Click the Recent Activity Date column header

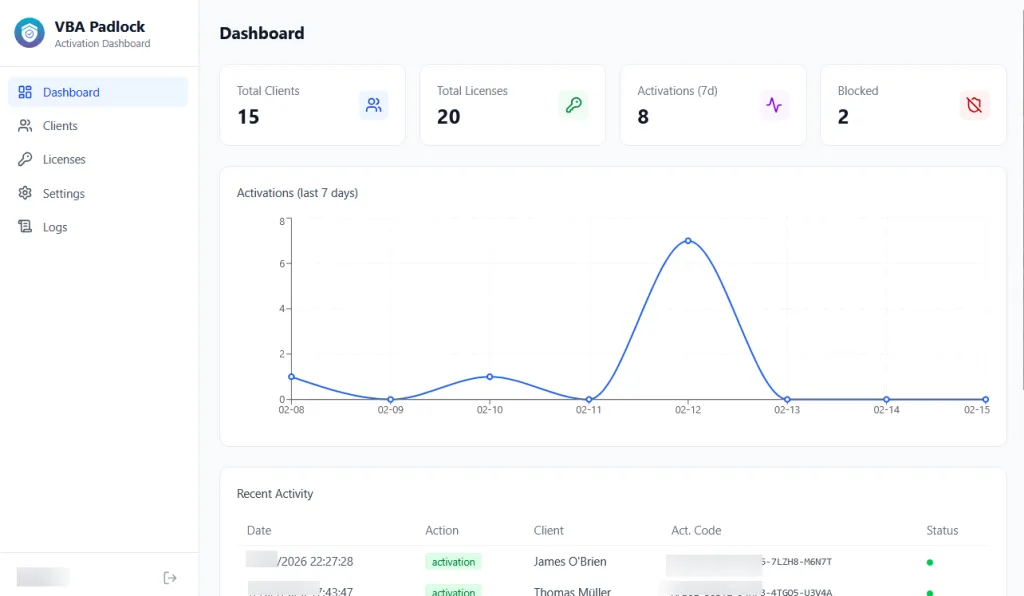pyautogui.click(x=258, y=530)
